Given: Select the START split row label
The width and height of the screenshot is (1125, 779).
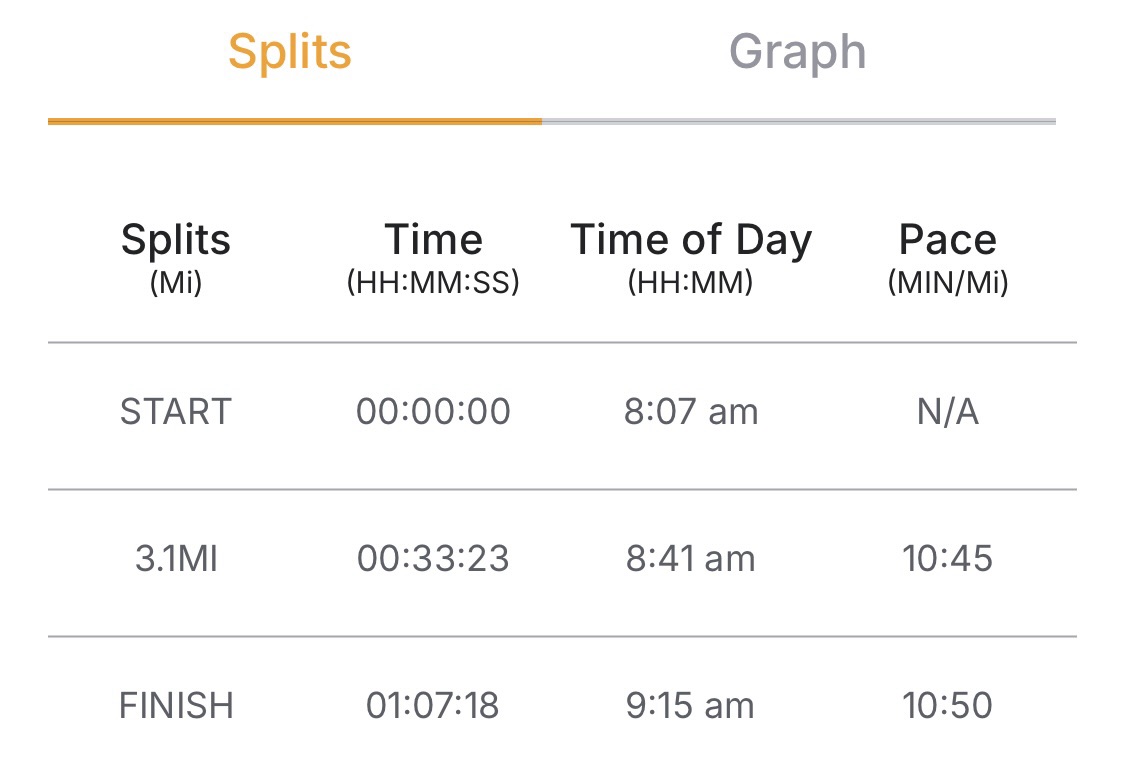Looking at the screenshot, I should coord(176,412).
